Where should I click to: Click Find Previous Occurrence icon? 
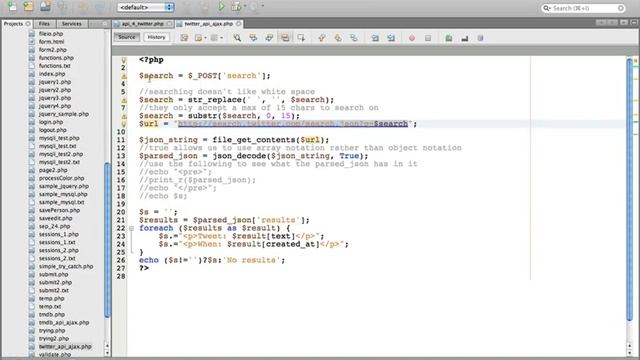pyautogui.click(x=253, y=38)
